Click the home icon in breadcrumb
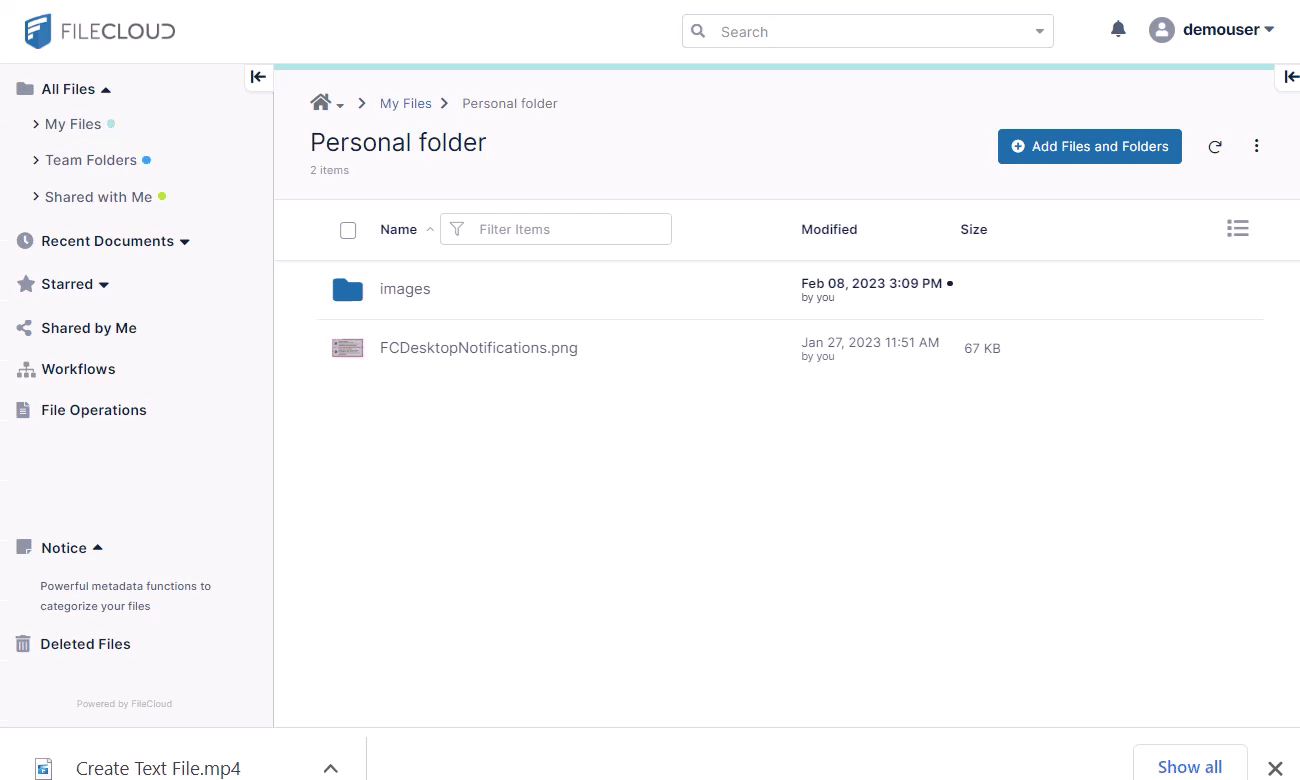The height and width of the screenshot is (780, 1300). [x=321, y=103]
